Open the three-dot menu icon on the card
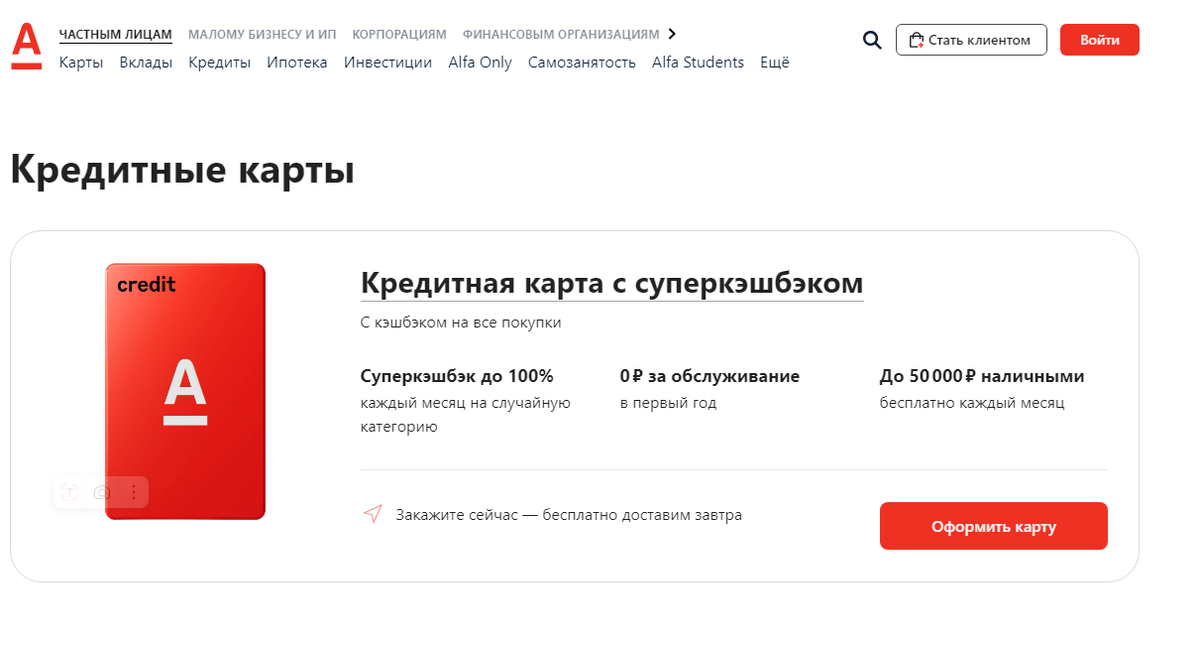This screenshot has height=645, width=1200. (x=132, y=491)
